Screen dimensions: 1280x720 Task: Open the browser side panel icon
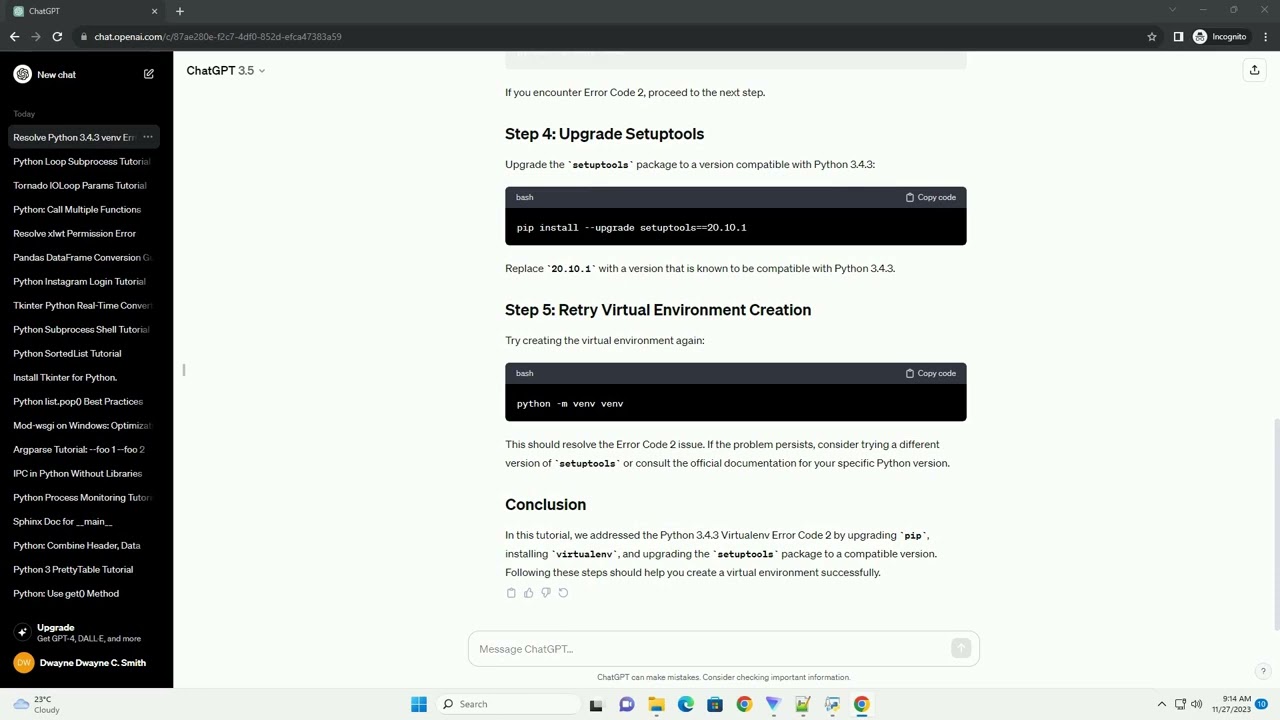point(1178,37)
